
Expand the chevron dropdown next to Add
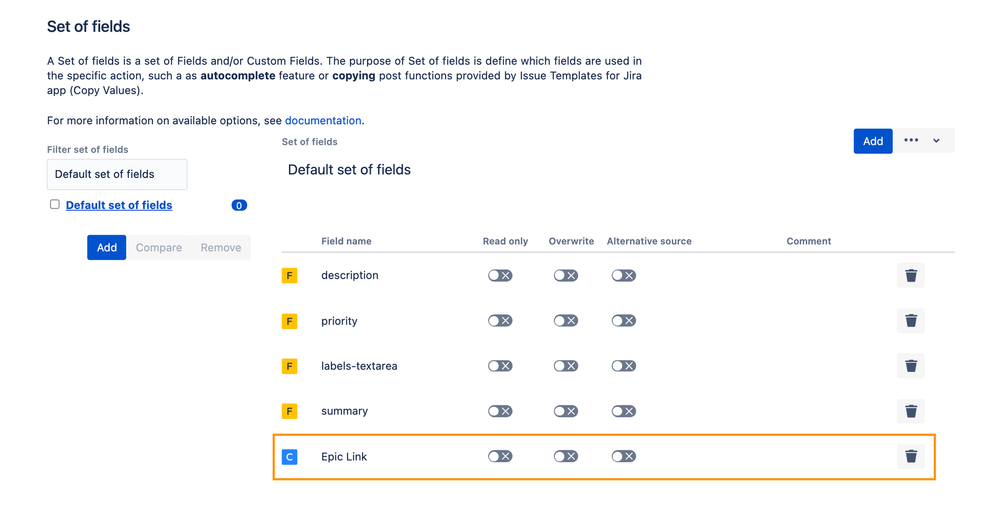[936, 141]
